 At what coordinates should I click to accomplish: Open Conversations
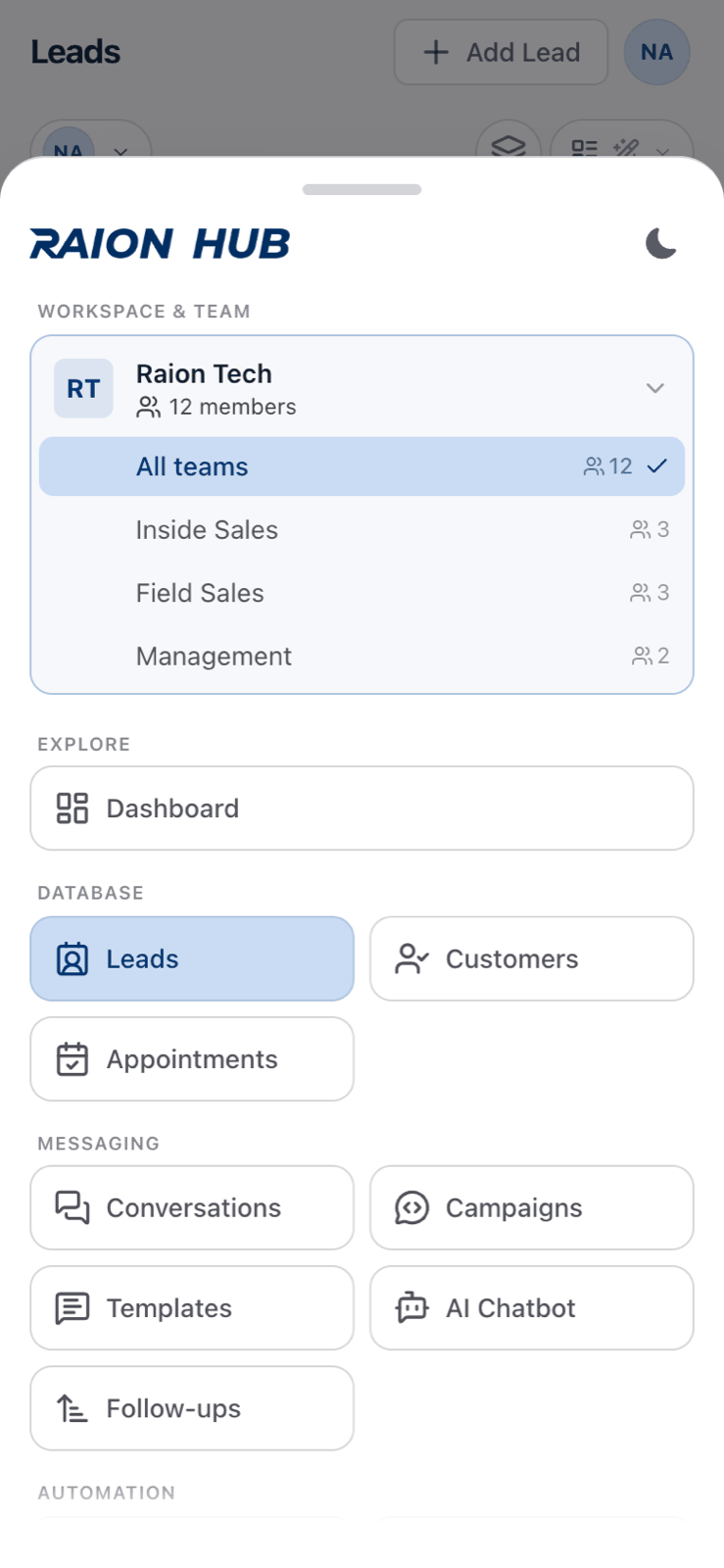coord(192,1208)
